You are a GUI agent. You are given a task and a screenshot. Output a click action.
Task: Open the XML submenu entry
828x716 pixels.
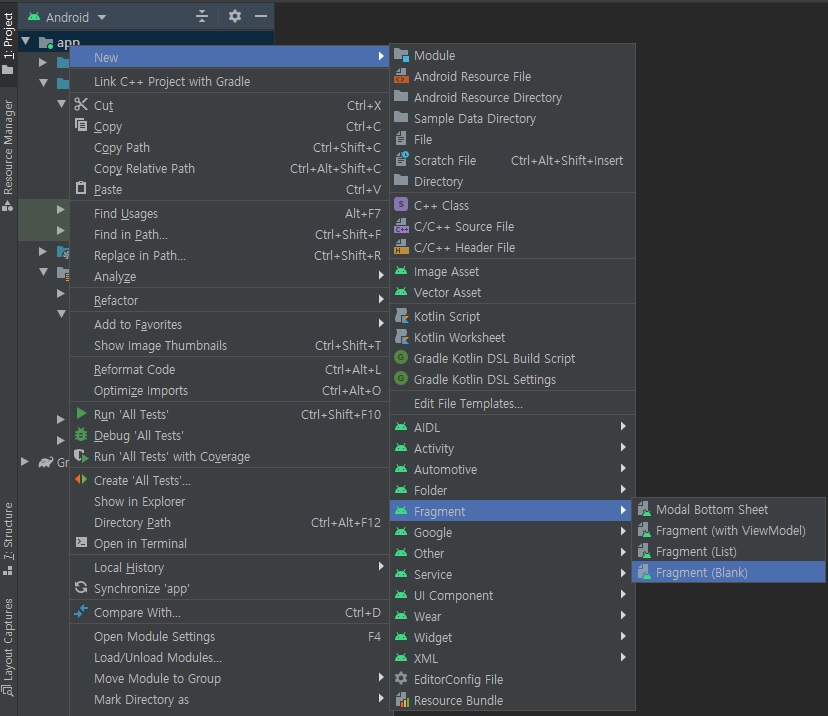pos(512,658)
